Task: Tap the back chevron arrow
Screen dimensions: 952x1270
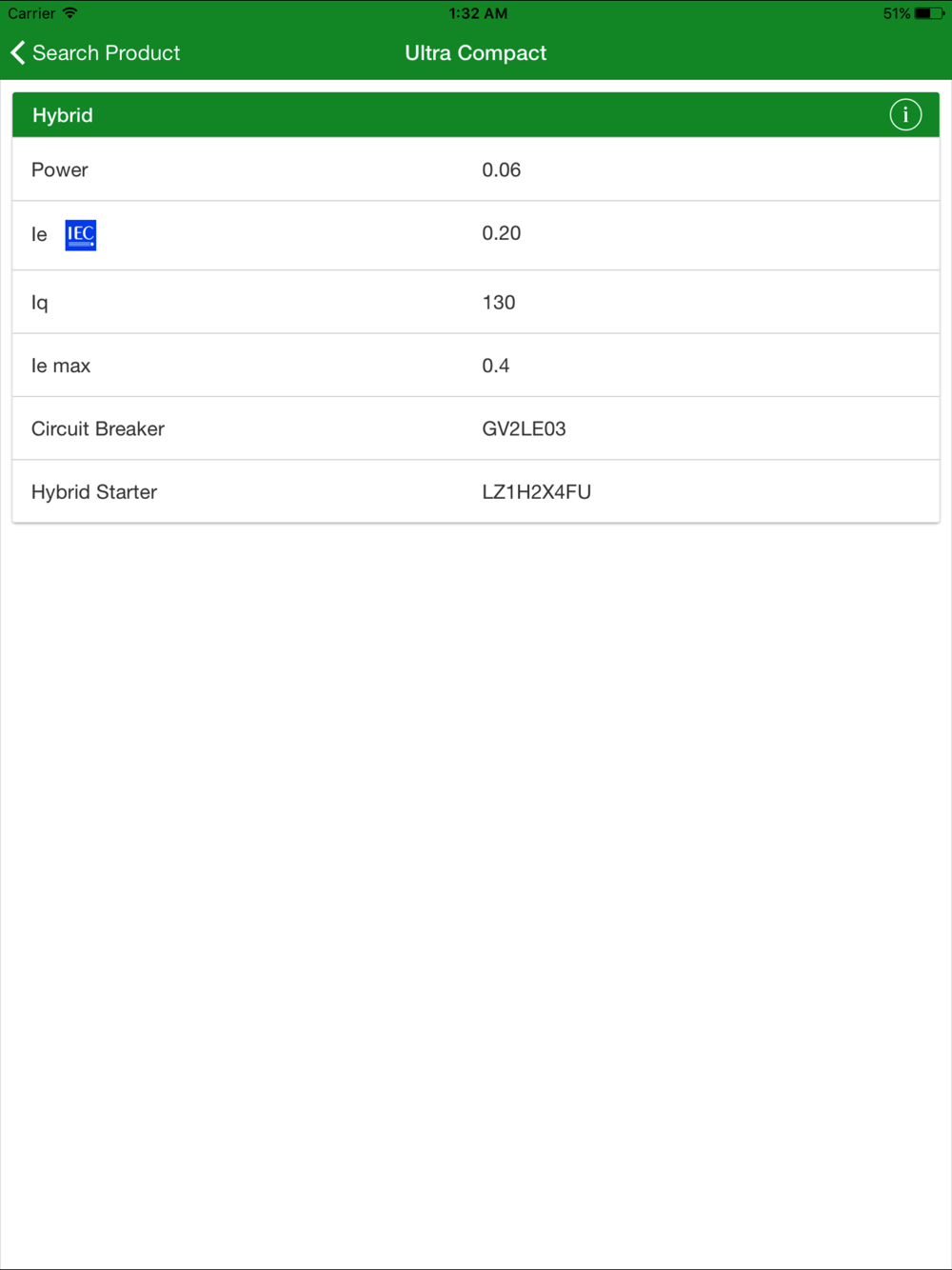Action: (17, 52)
